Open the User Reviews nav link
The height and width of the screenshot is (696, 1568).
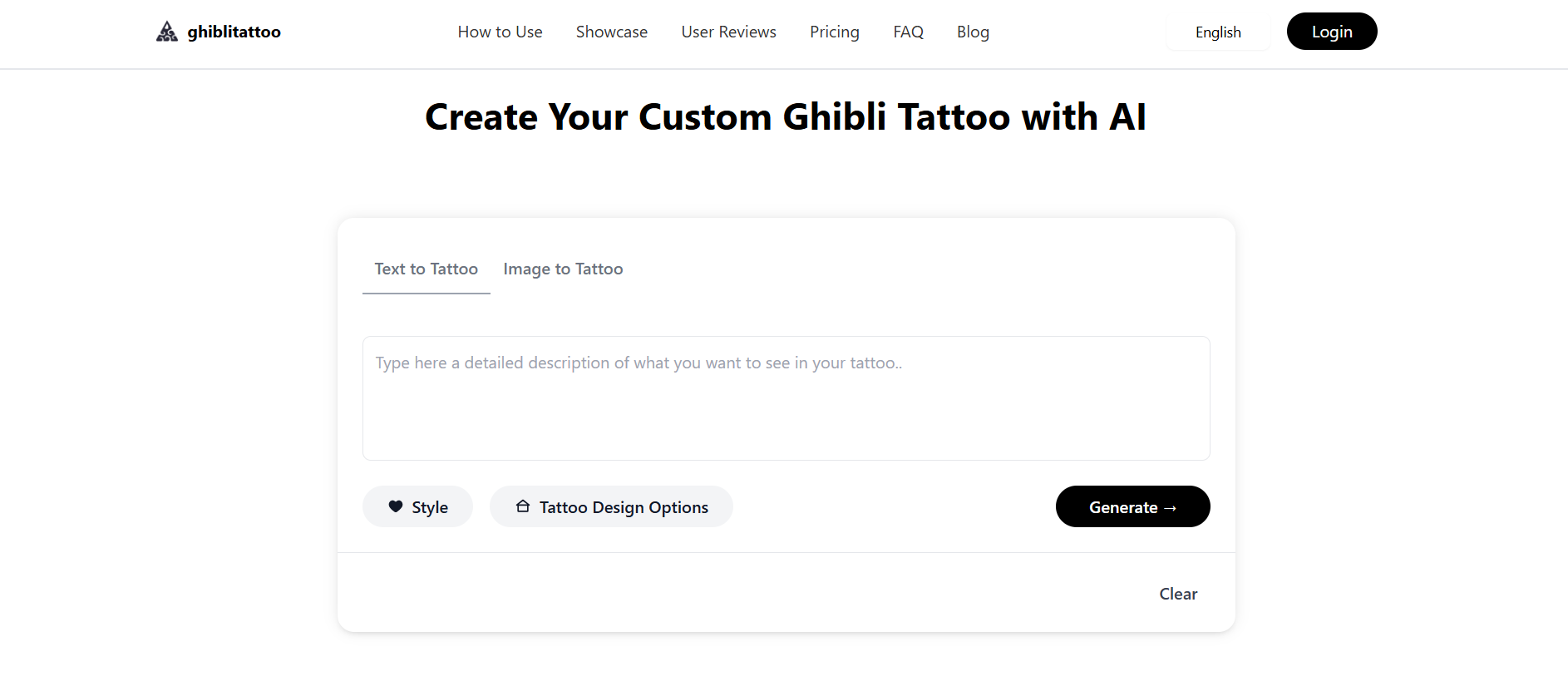pyautogui.click(x=728, y=32)
